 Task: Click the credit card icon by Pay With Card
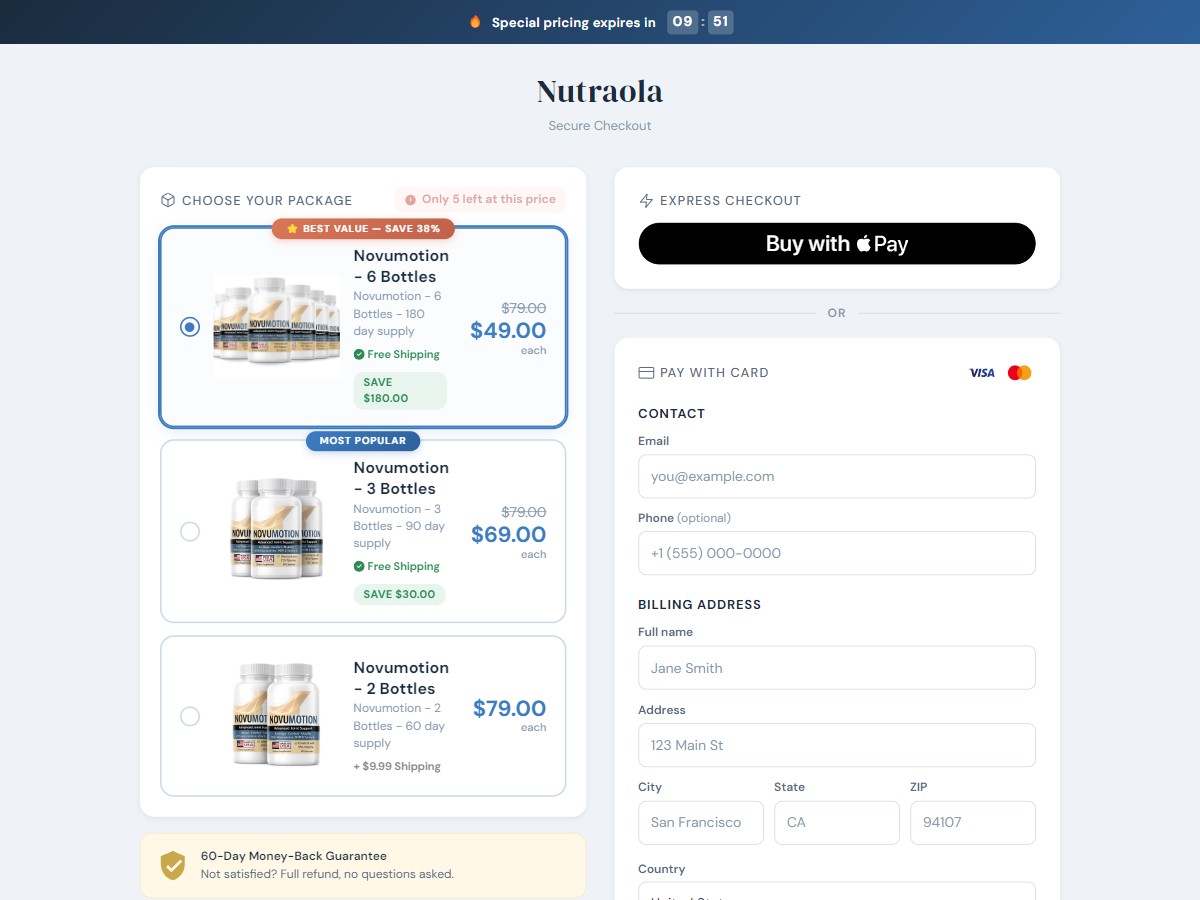pyautogui.click(x=646, y=373)
